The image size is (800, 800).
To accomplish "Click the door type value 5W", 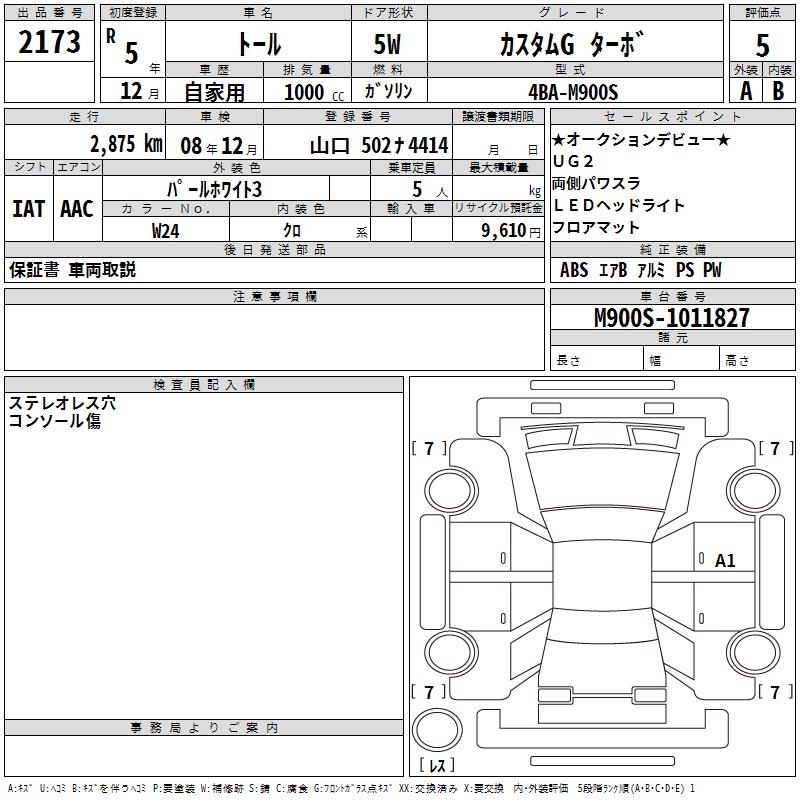I will pyautogui.click(x=388, y=44).
